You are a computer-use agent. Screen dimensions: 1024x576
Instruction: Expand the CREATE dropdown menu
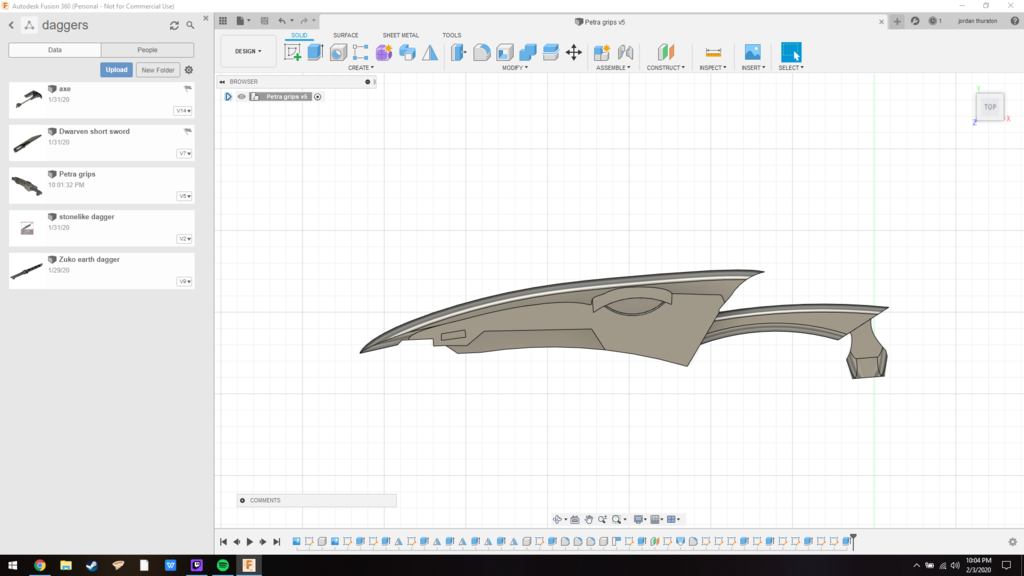[x=361, y=66]
